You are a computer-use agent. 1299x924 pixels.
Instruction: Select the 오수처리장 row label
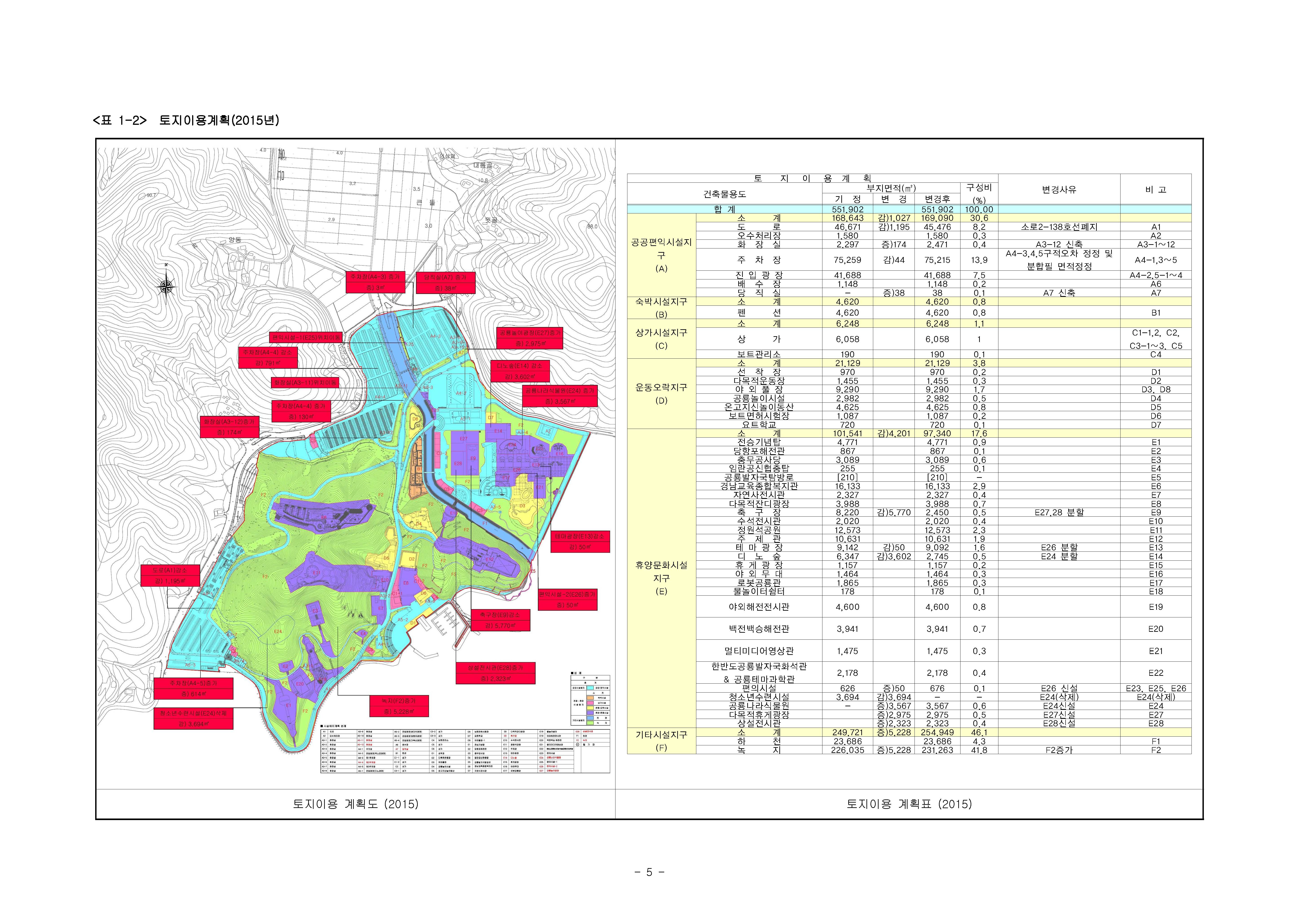pyautogui.click(x=759, y=236)
